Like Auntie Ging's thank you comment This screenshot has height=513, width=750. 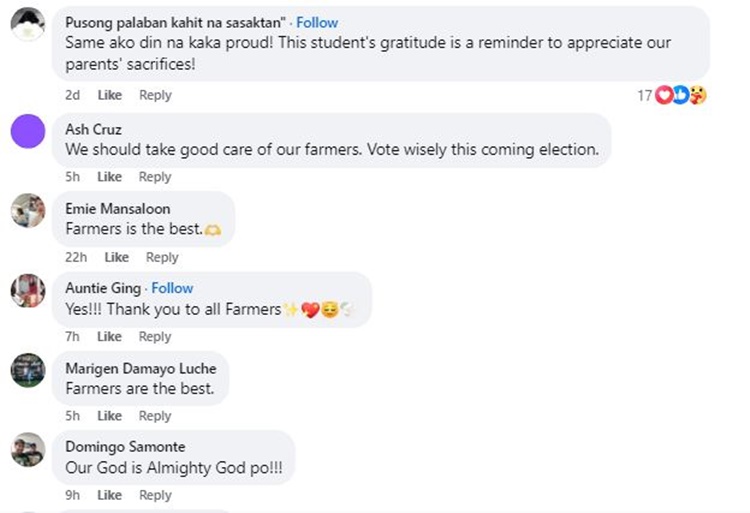point(109,337)
